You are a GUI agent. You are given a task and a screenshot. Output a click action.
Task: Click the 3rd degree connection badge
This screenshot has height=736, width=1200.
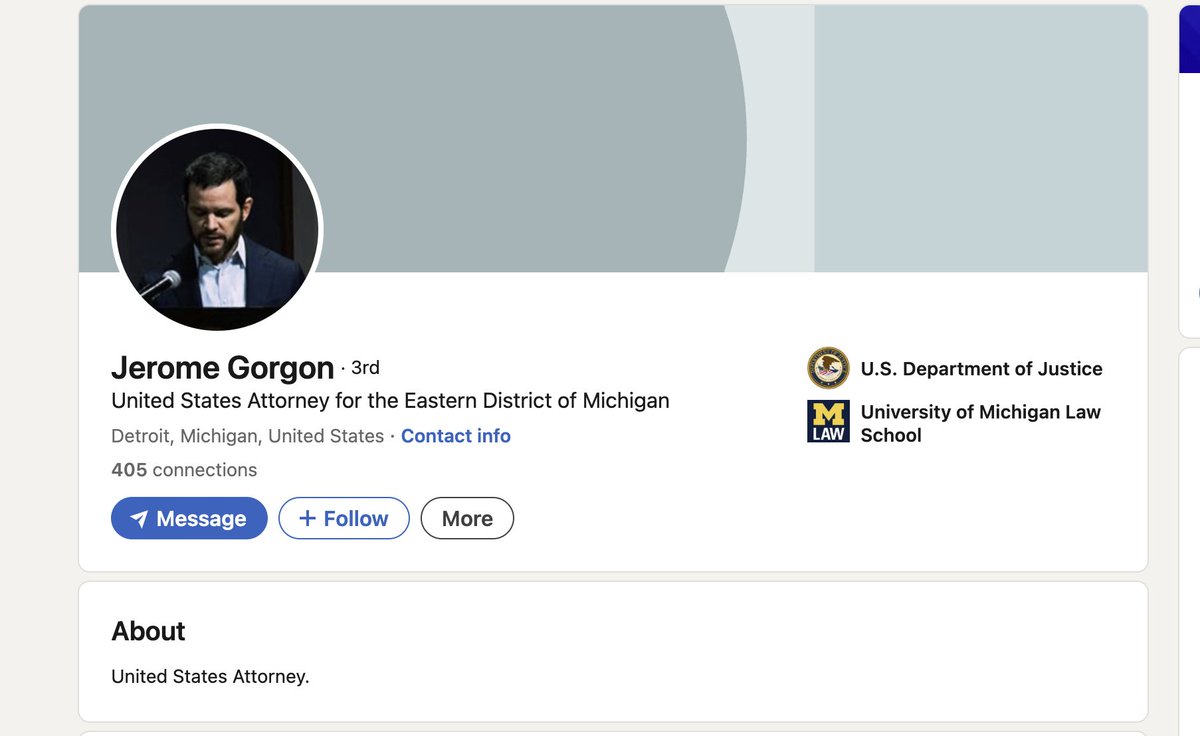(x=365, y=368)
